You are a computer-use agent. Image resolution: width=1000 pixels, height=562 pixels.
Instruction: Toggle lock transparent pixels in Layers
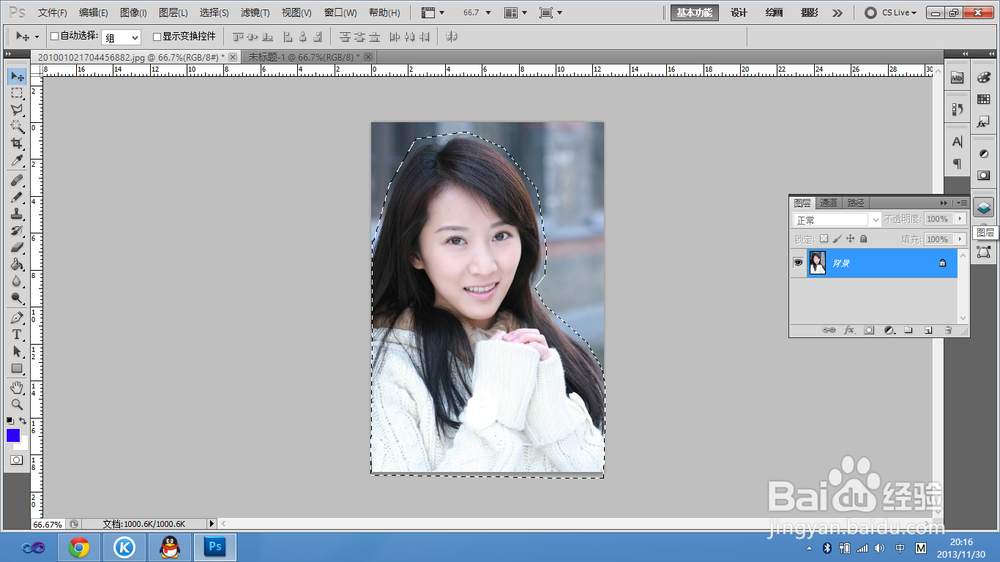pyautogui.click(x=824, y=239)
